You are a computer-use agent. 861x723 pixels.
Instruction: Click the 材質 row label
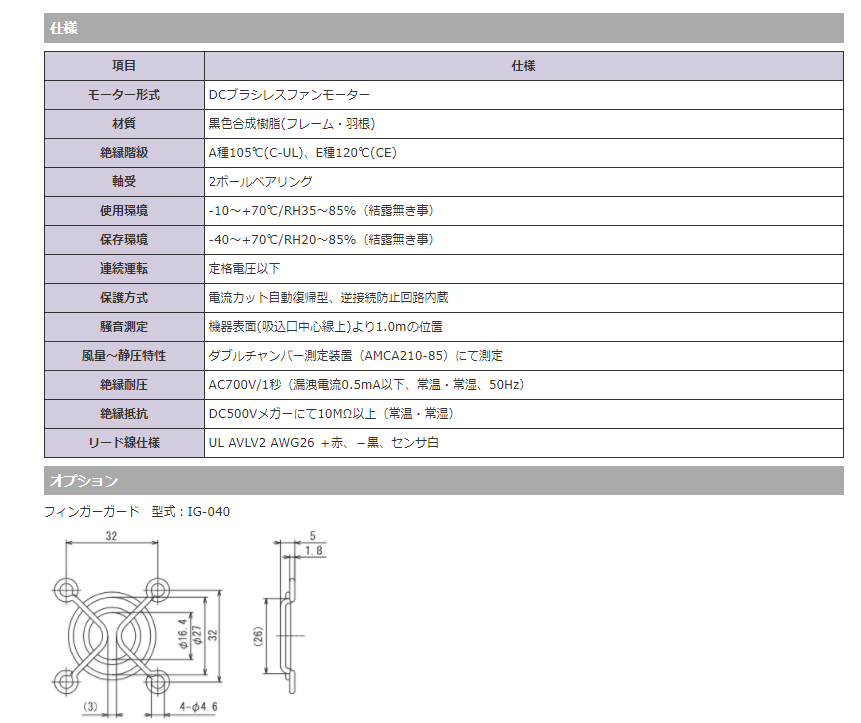point(124,124)
